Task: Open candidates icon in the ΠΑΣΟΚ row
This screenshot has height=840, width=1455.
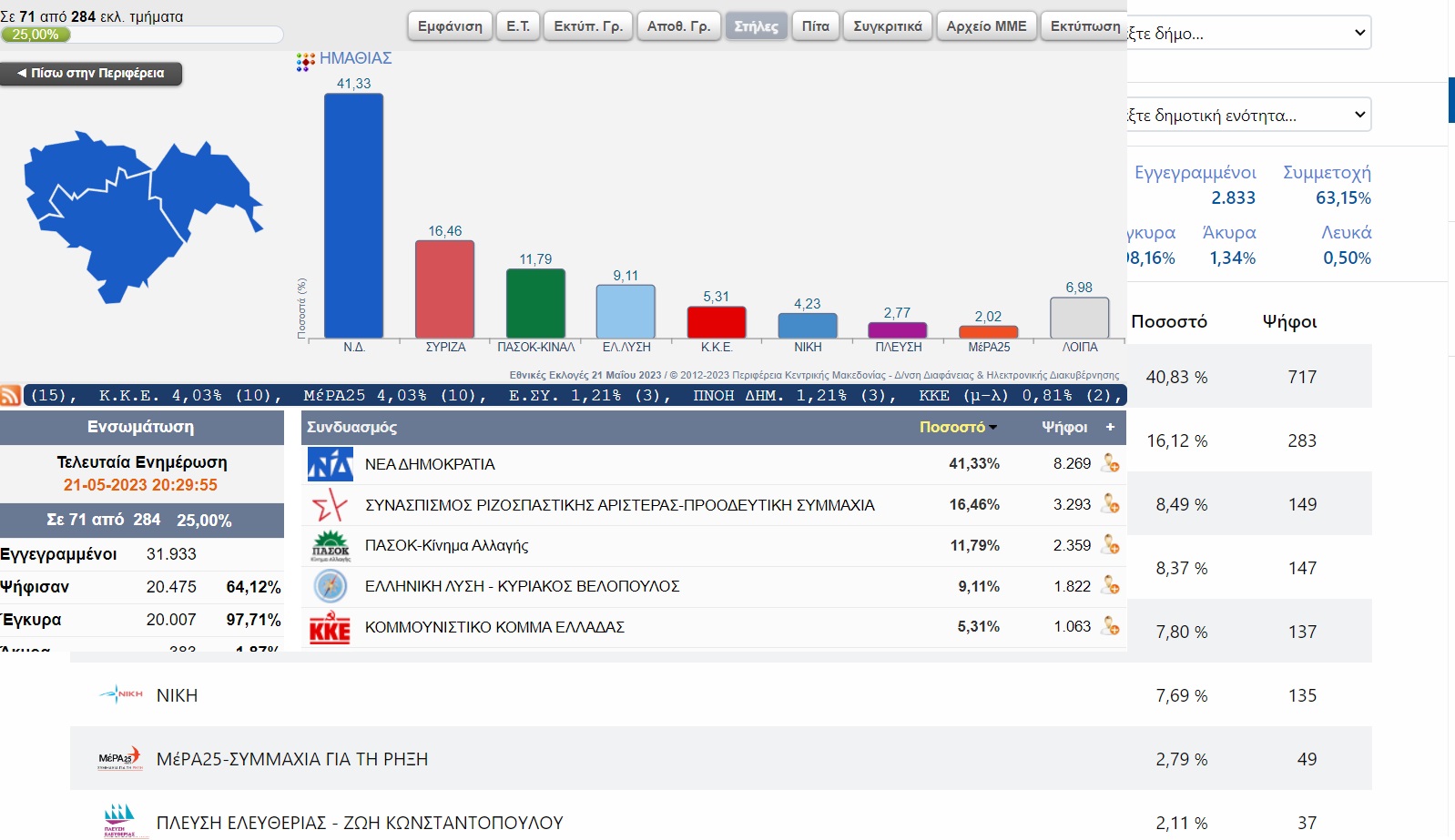Action: [1110, 545]
